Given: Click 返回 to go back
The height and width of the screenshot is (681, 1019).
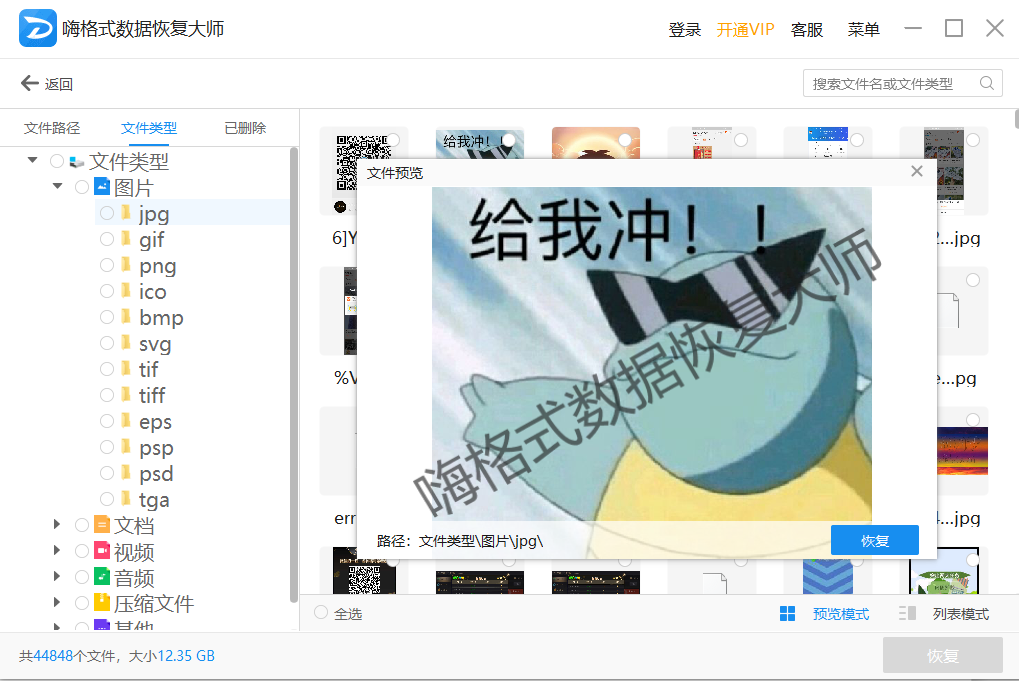Looking at the screenshot, I should point(58,84).
